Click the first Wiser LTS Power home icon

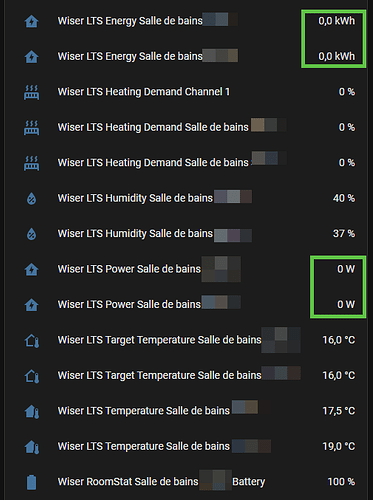pos(32,270)
